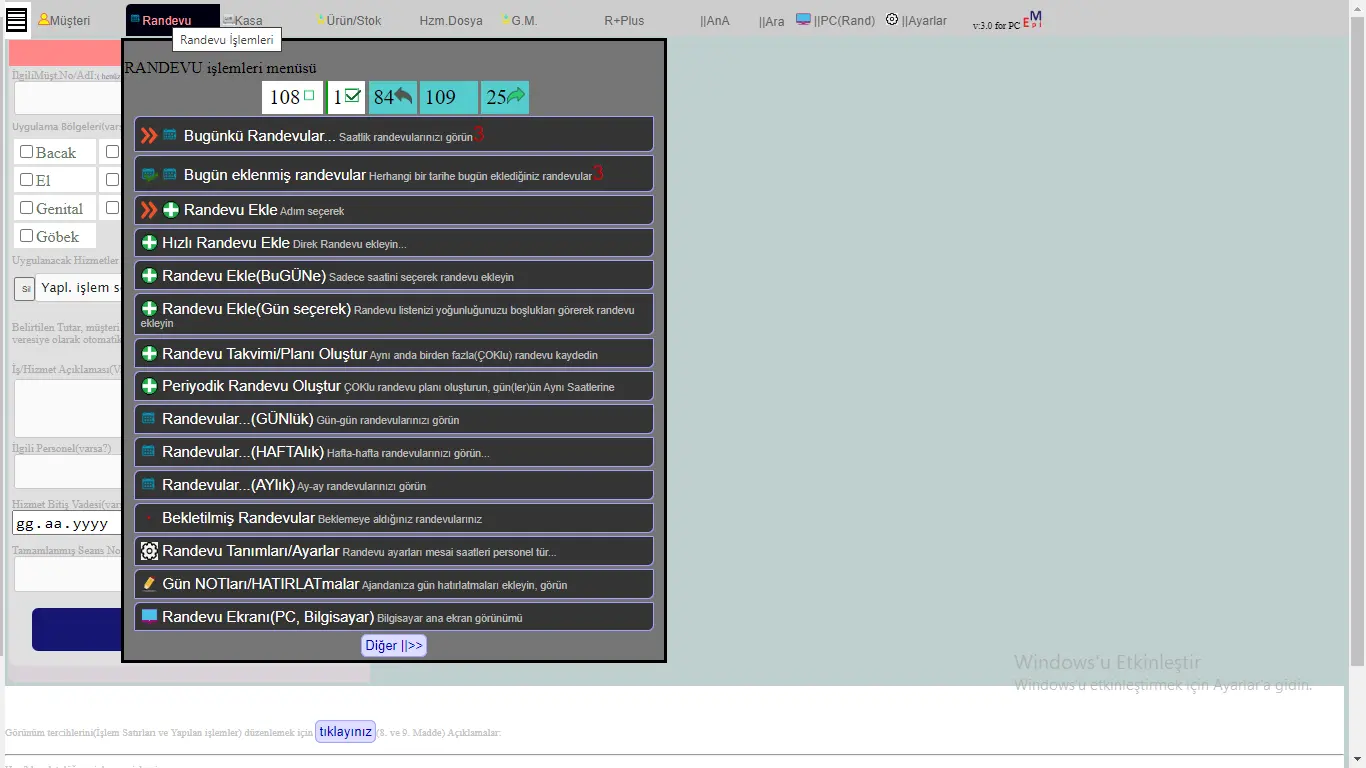1366x768 pixels.
Task: Open the Ürün/Stok menu
Action: point(352,20)
